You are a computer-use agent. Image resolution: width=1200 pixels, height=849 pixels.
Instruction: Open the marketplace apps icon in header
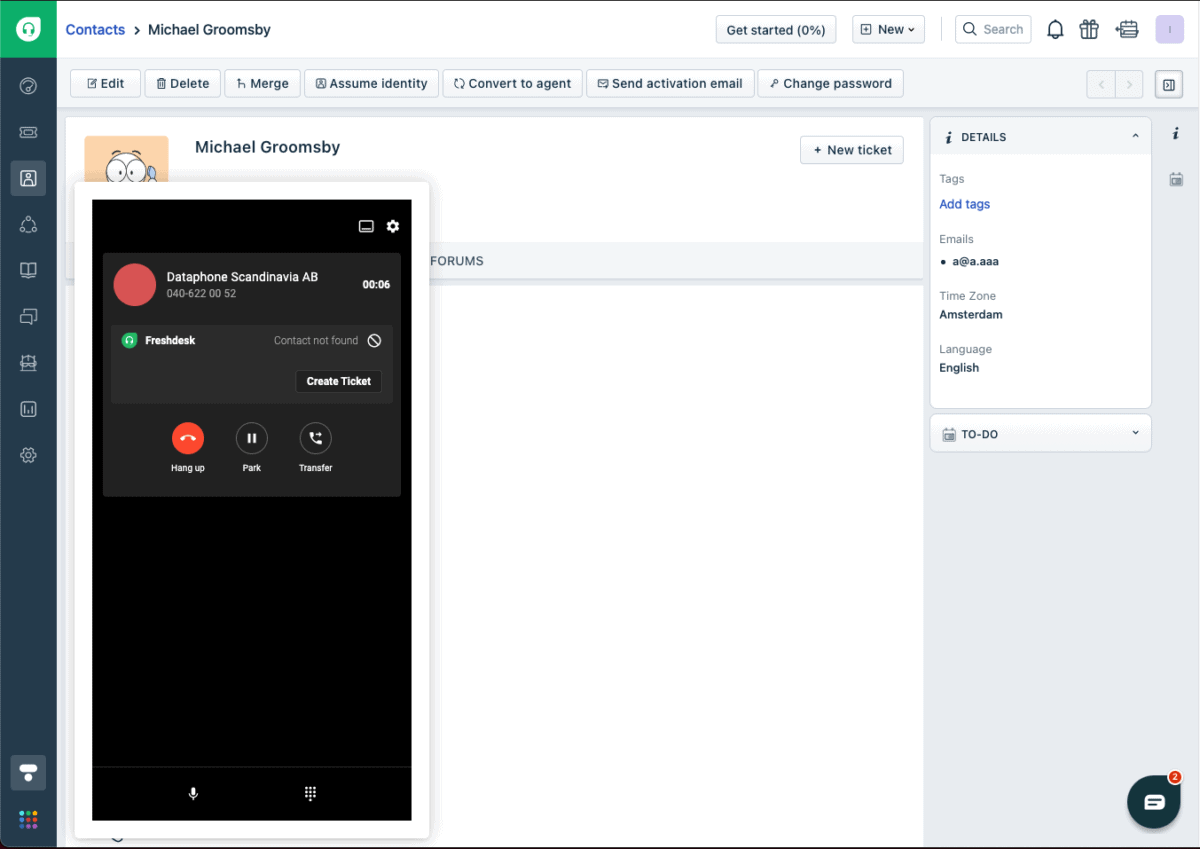pyautogui.click(x=1128, y=29)
